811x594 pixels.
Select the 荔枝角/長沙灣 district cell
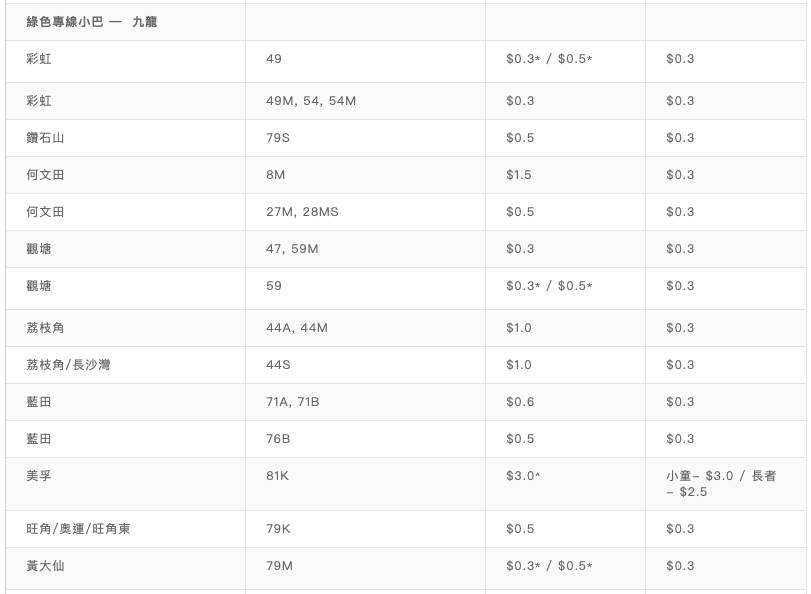(68, 365)
